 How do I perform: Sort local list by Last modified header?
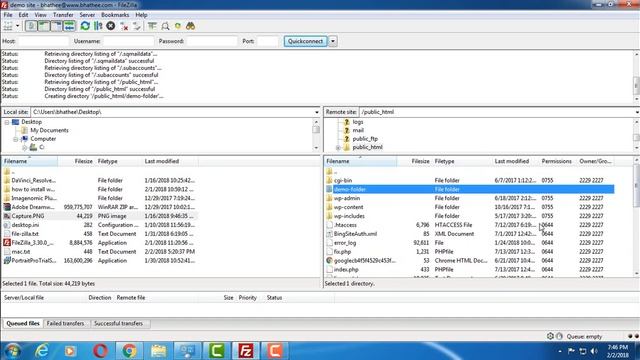click(x=170, y=161)
